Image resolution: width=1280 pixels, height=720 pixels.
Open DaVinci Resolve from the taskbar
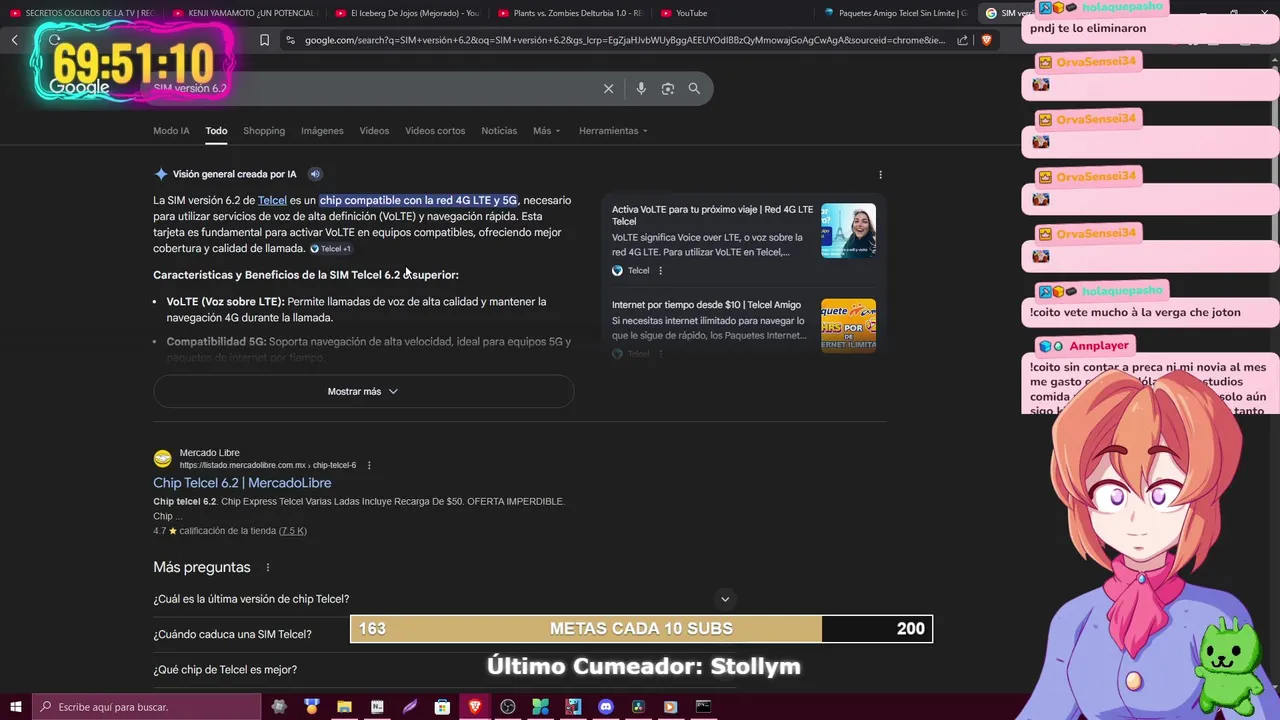(x=638, y=707)
